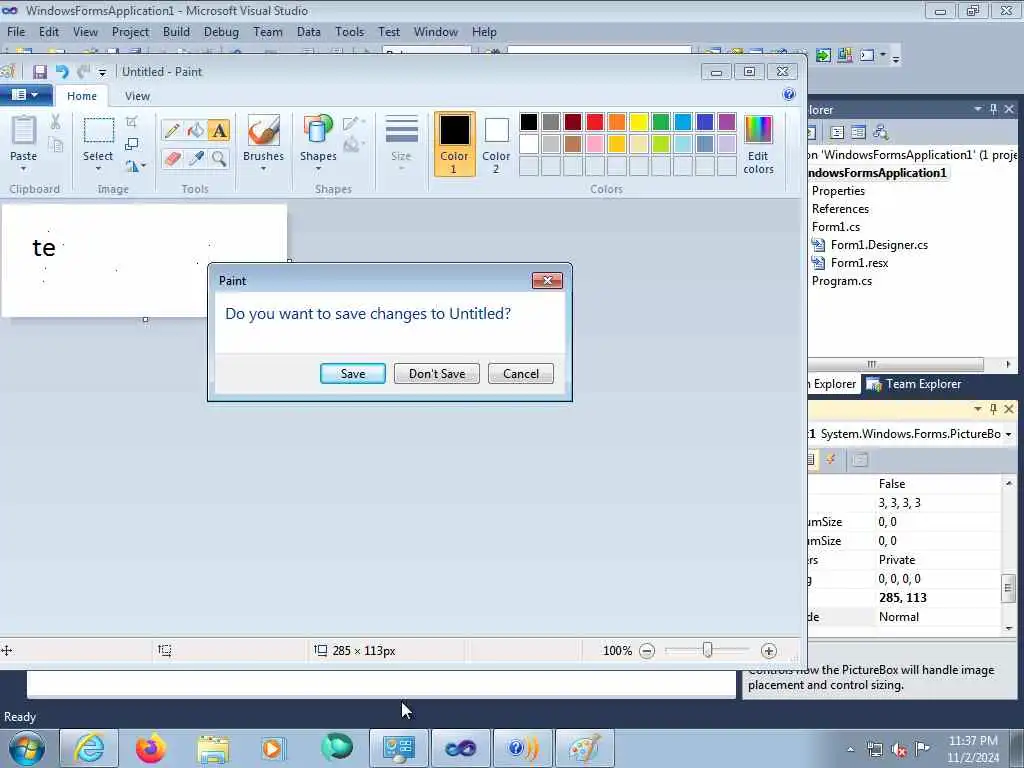The width and height of the screenshot is (1024, 768).
Task: Click the Resize icon in Image group
Action: pos(131,144)
